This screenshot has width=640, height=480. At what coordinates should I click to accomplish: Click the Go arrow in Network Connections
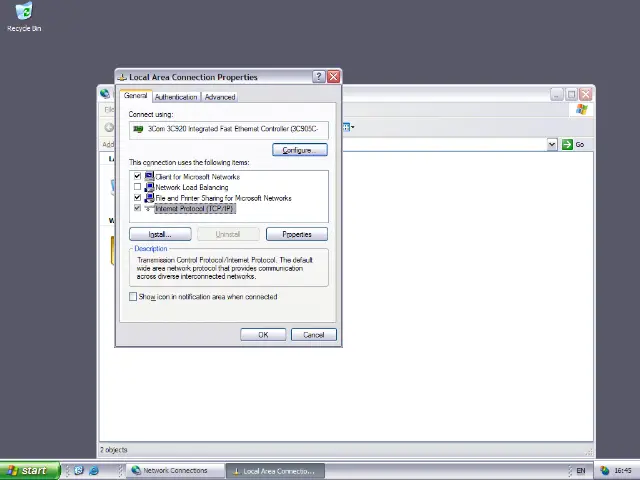(x=567, y=144)
